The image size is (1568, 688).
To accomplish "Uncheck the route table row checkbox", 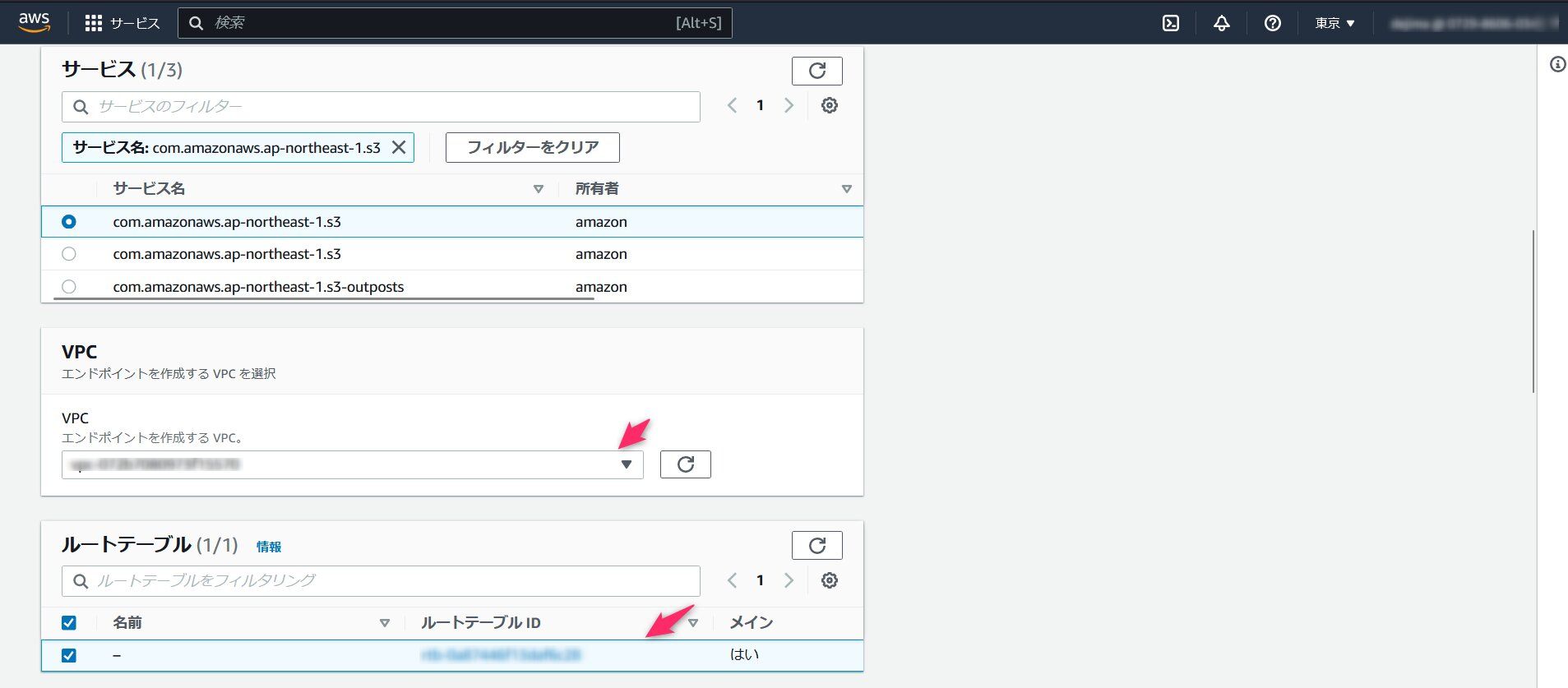I will [x=69, y=655].
